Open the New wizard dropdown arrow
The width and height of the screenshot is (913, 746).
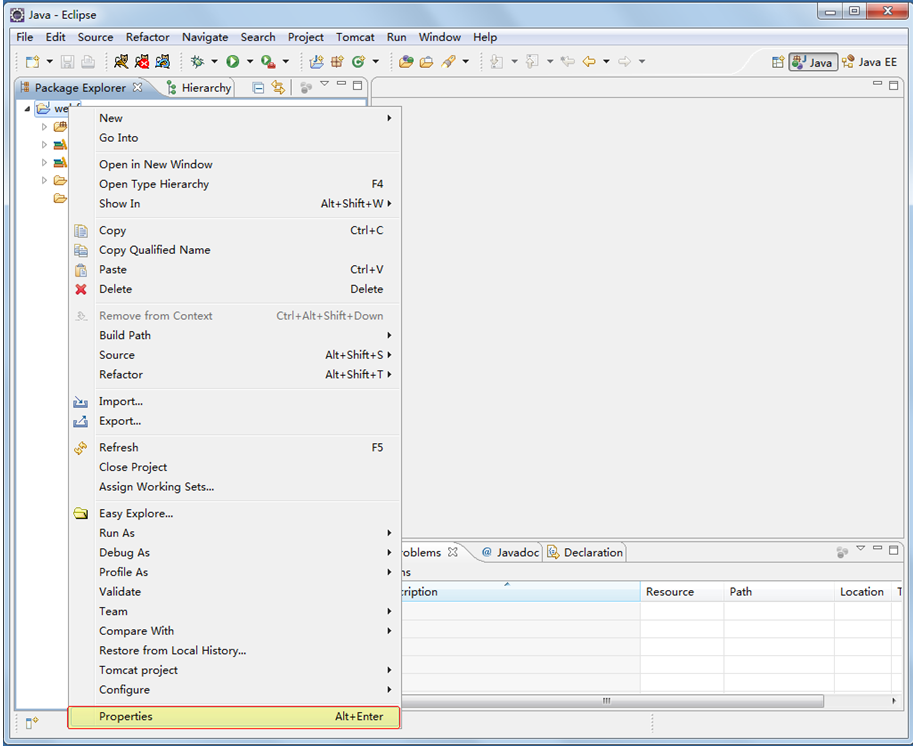point(49,61)
